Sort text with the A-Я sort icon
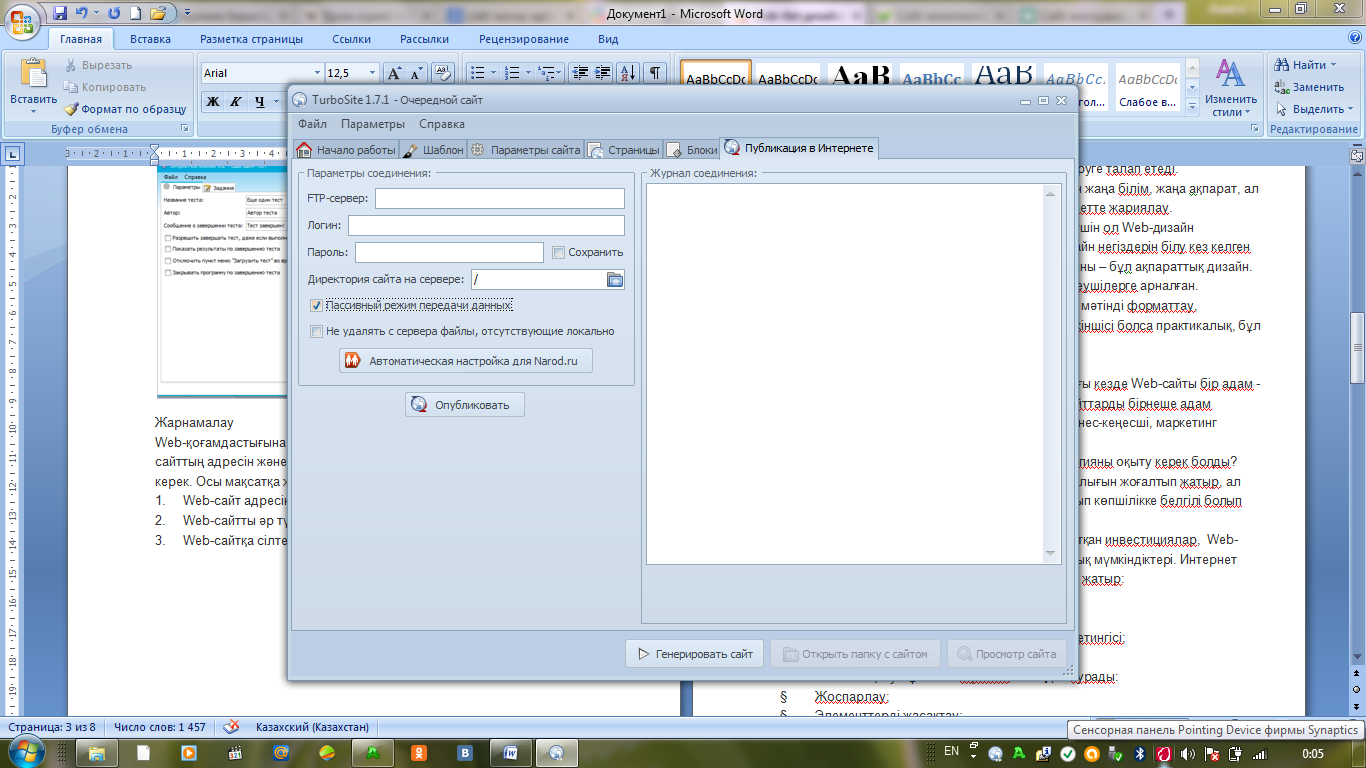 tap(628, 73)
